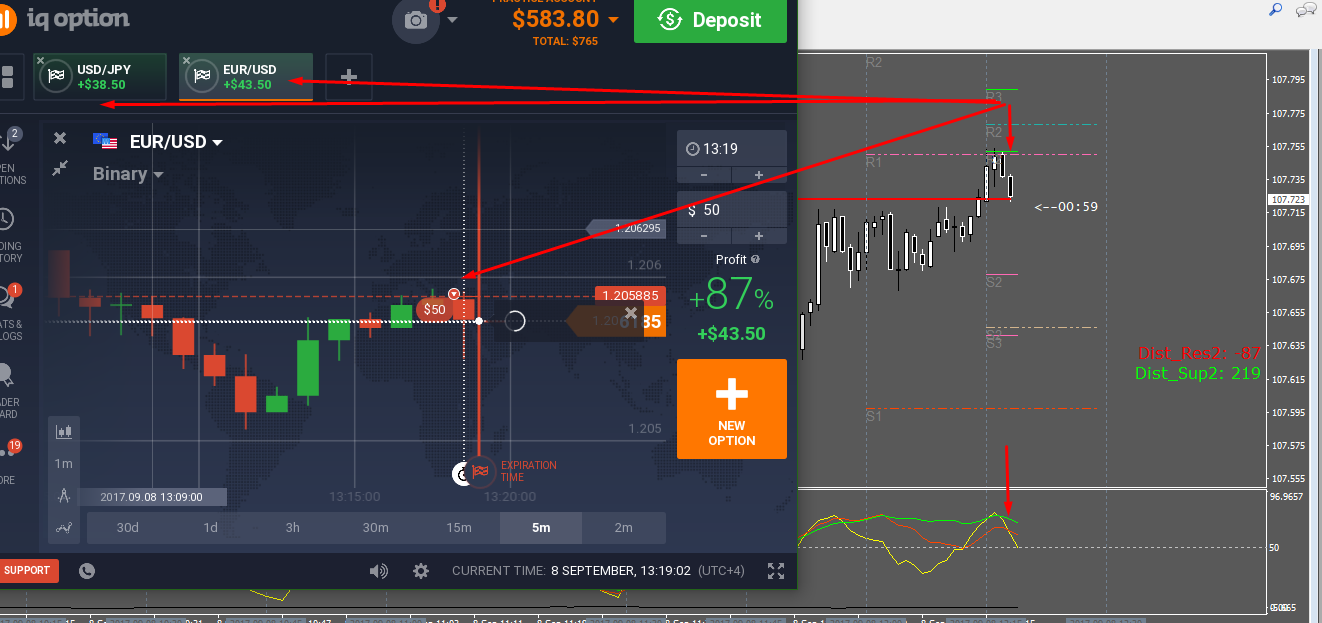The height and width of the screenshot is (623, 1322).
Task: Select the 1d time range
Action: (x=210, y=528)
